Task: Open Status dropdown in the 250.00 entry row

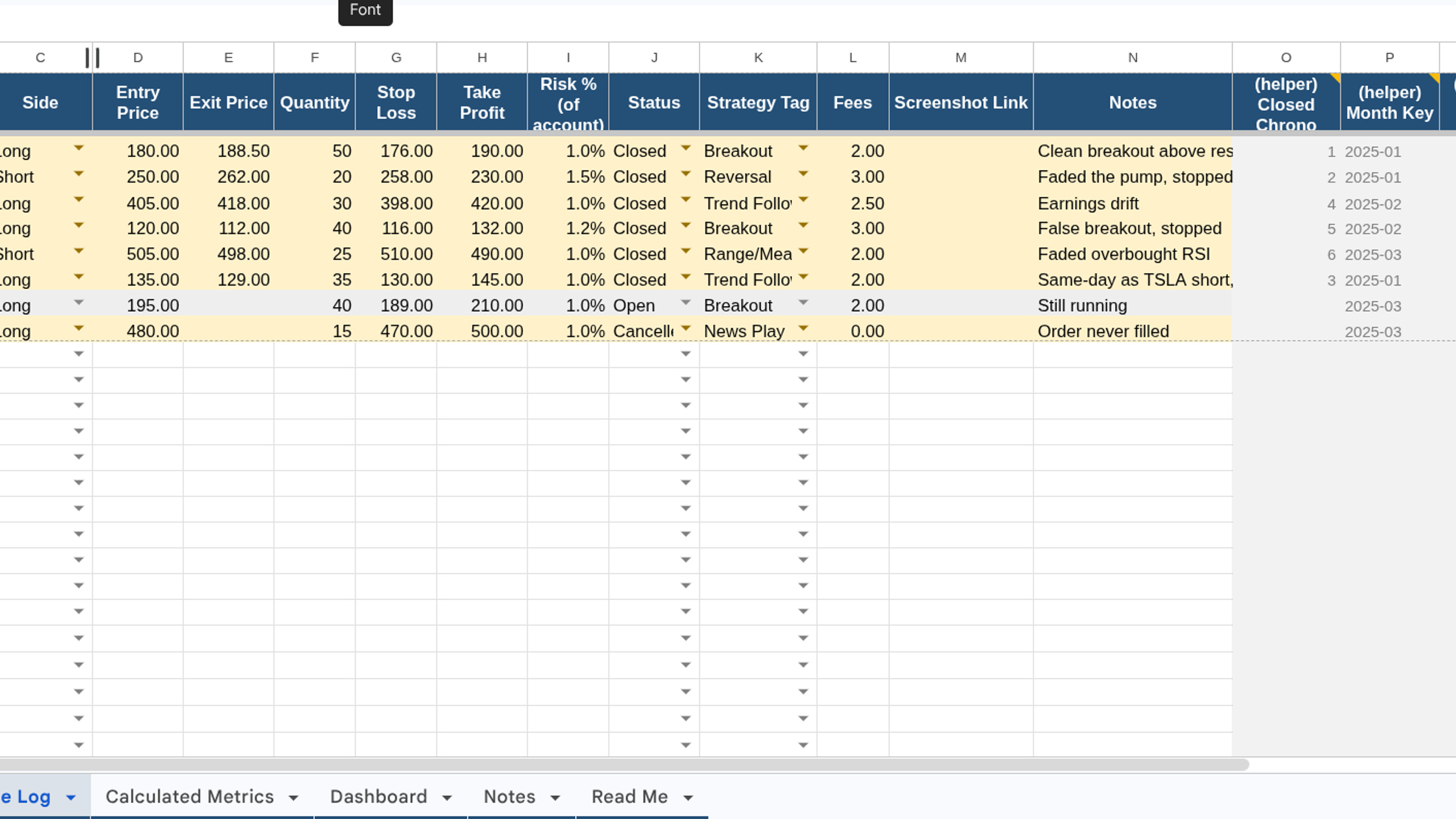Action: pos(686,174)
